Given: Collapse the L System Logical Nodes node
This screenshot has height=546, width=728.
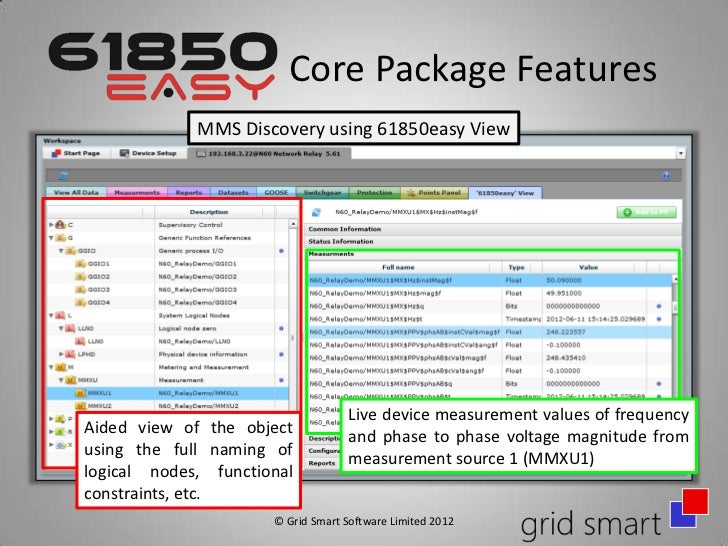Looking at the screenshot, I should 51,315.
